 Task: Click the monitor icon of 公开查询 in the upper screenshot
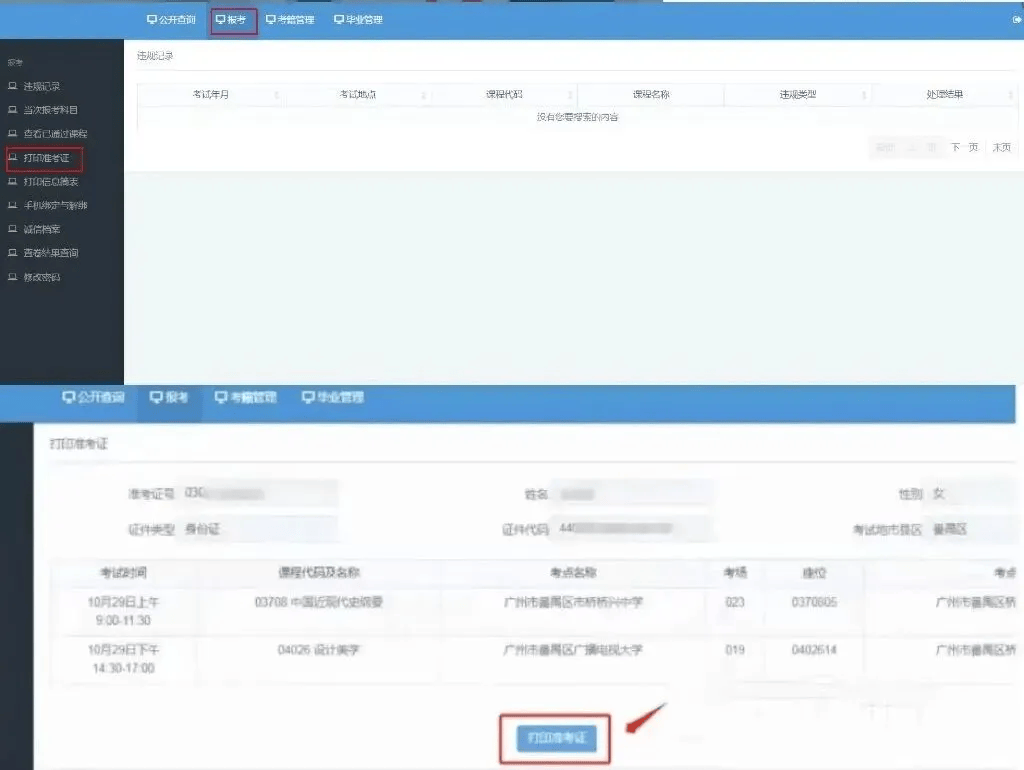(152, 20)
